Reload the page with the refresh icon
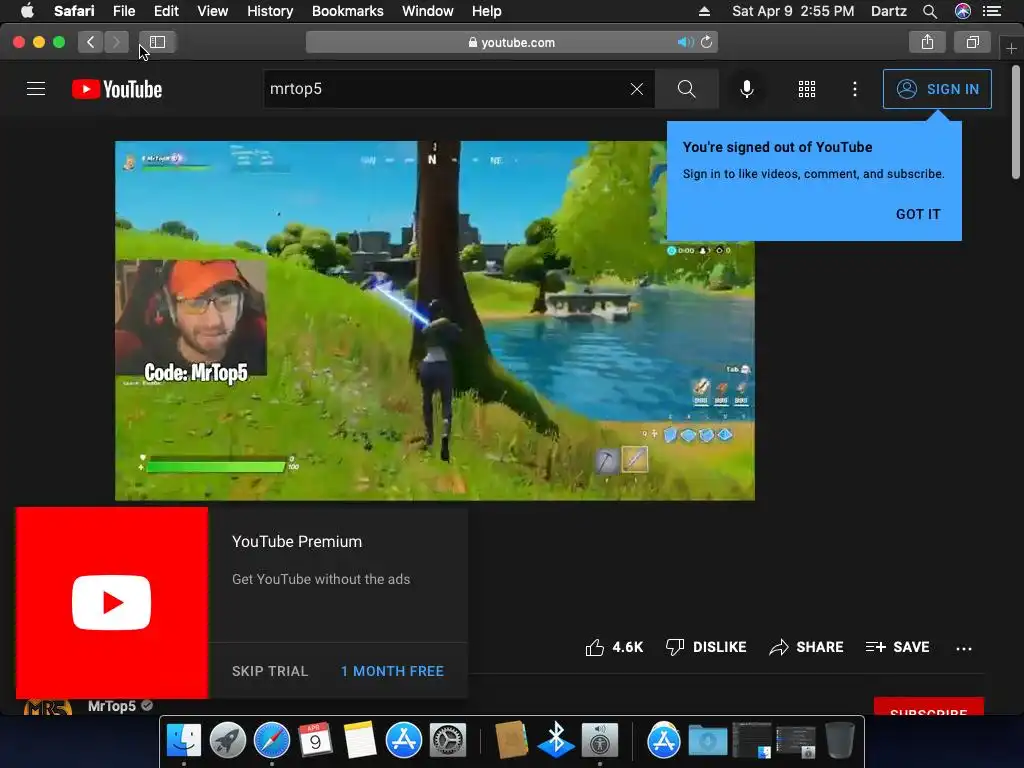The width and height of the screenshot is (1024, 768). click(x=707, y=42)
